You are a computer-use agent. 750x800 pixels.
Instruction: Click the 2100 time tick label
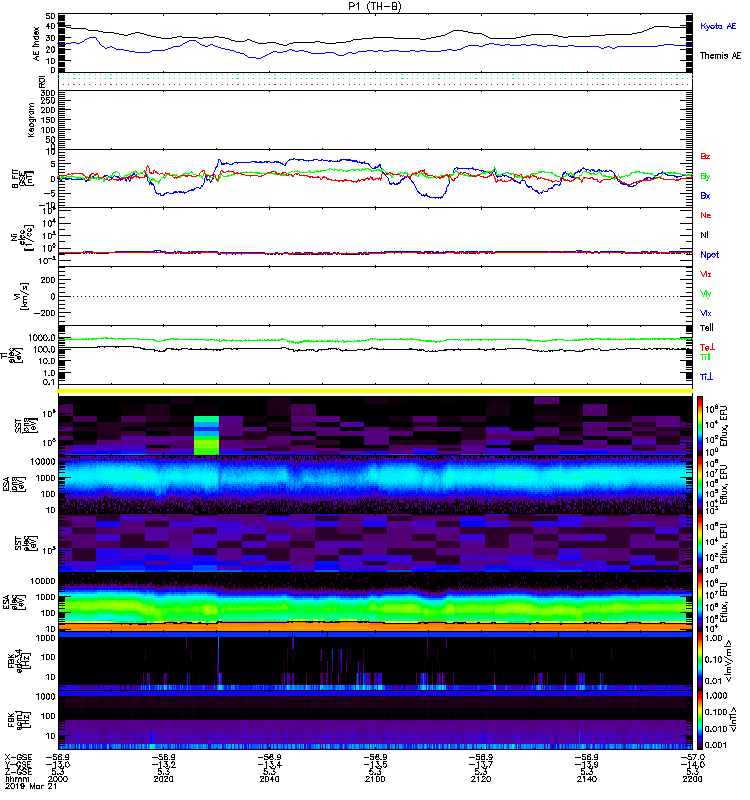[x=375, y=779]
